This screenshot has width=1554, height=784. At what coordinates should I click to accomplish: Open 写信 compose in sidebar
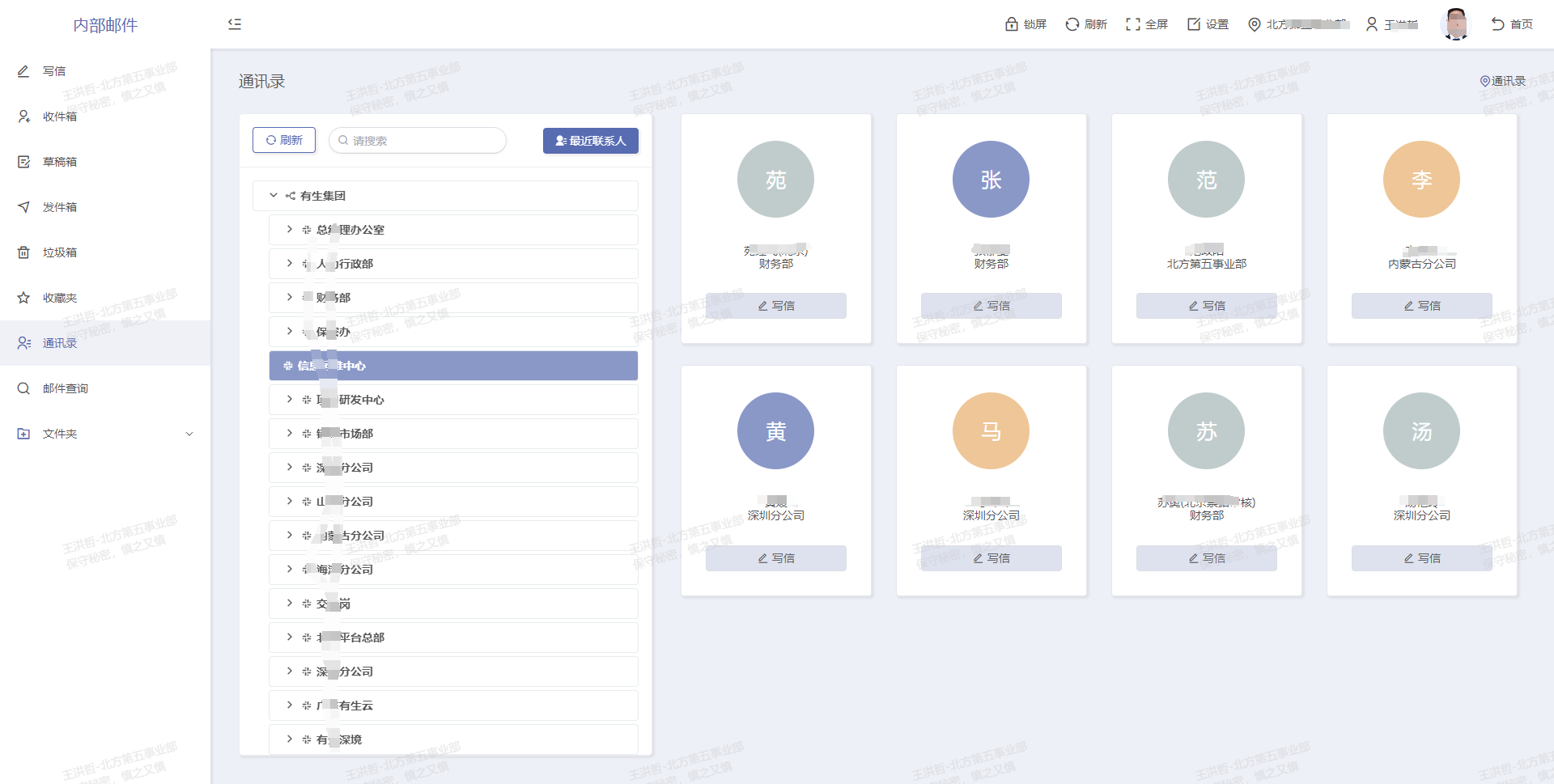[105, 71]
